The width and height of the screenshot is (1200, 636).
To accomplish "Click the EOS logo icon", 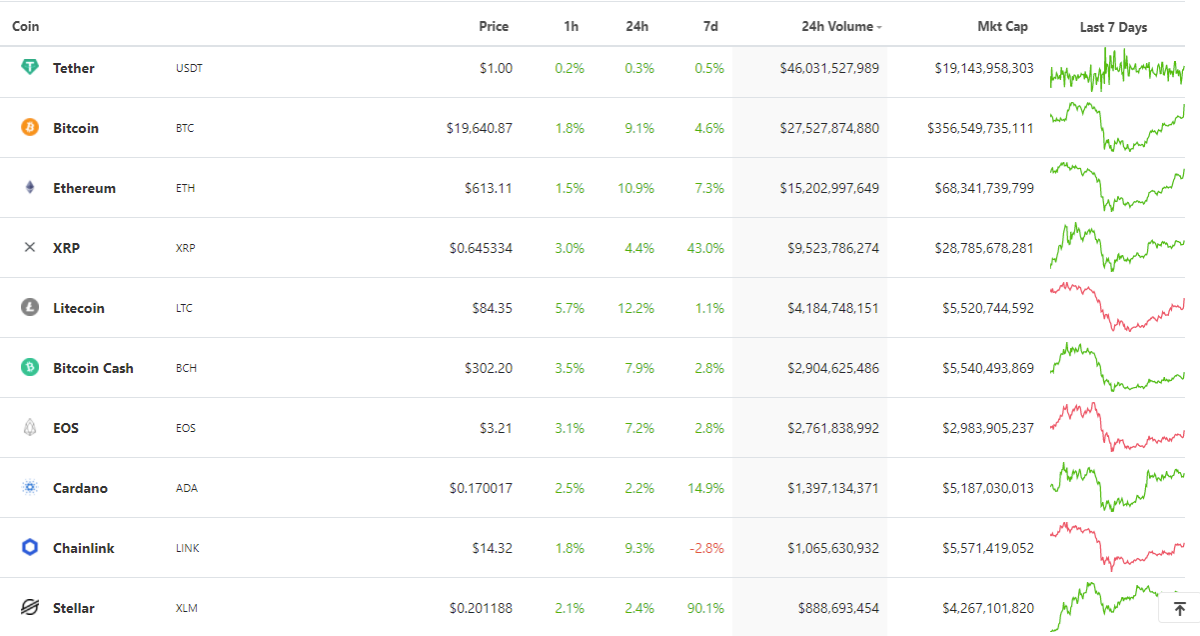I will tap(30, 427).
